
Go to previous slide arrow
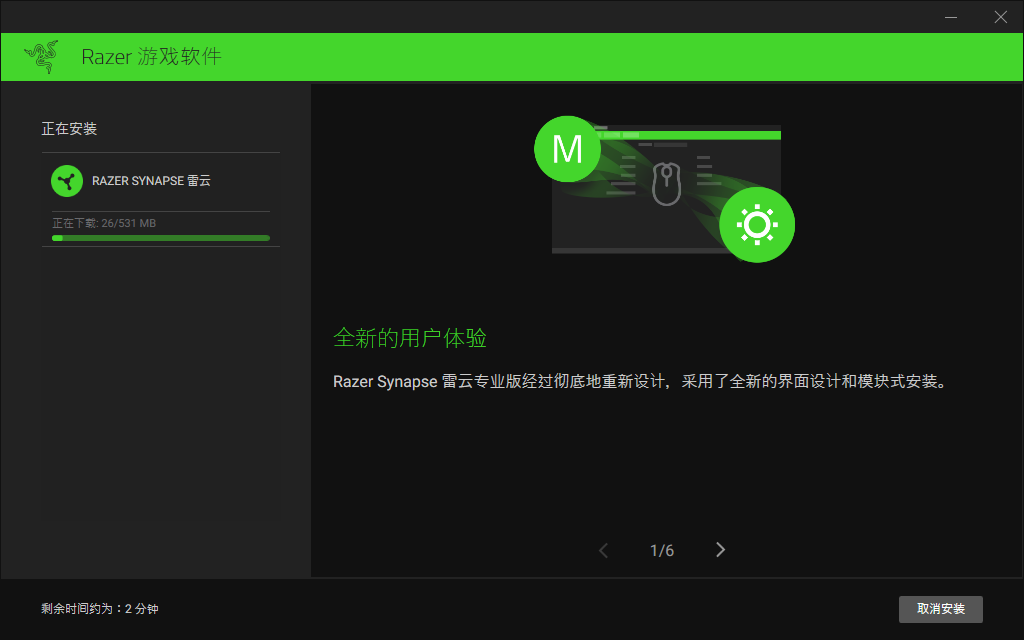click(x=603, y=551)
